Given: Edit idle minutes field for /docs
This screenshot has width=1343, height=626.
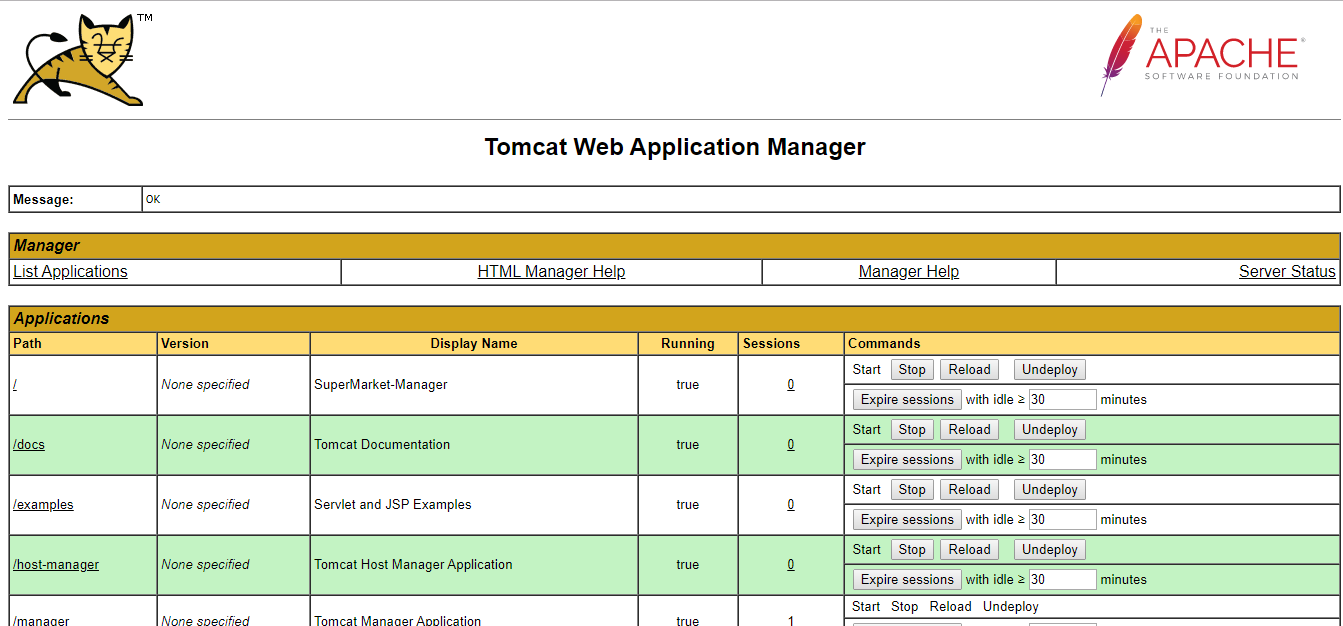Looking at the screenshot, I should click(x=1063, y=460).
